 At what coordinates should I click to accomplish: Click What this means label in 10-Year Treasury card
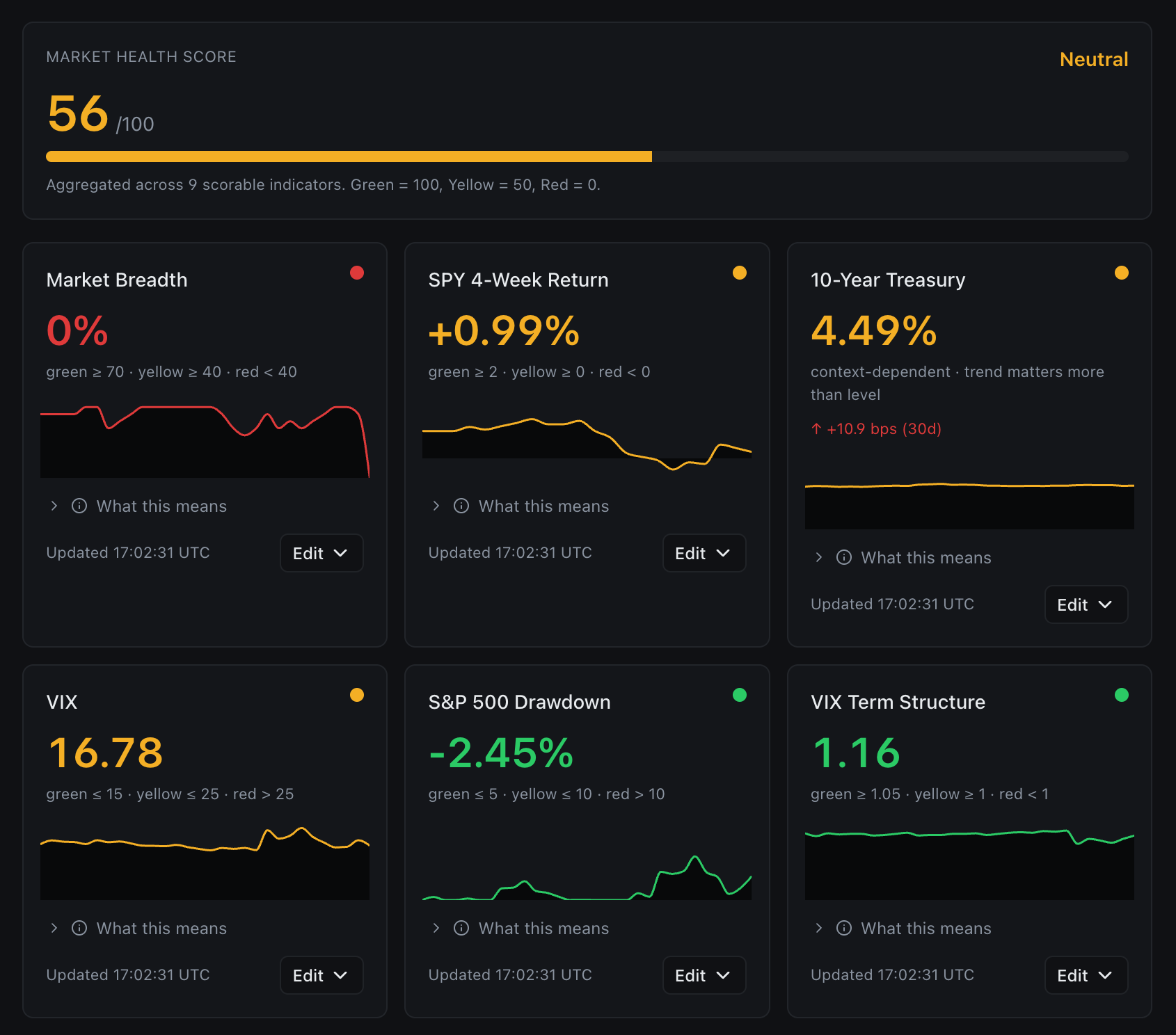click(x=926, y=558)
